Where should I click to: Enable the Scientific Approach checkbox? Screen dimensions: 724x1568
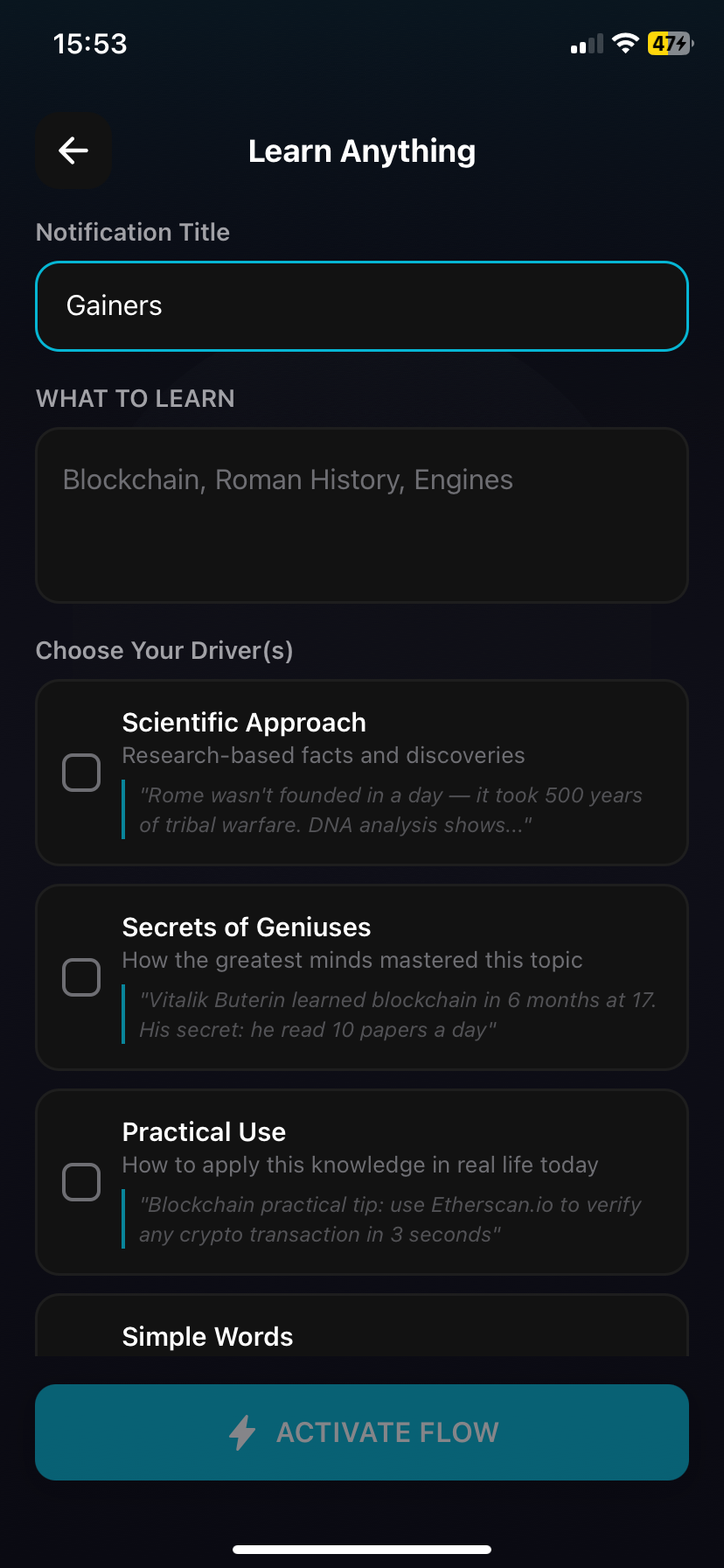(81, 773)
